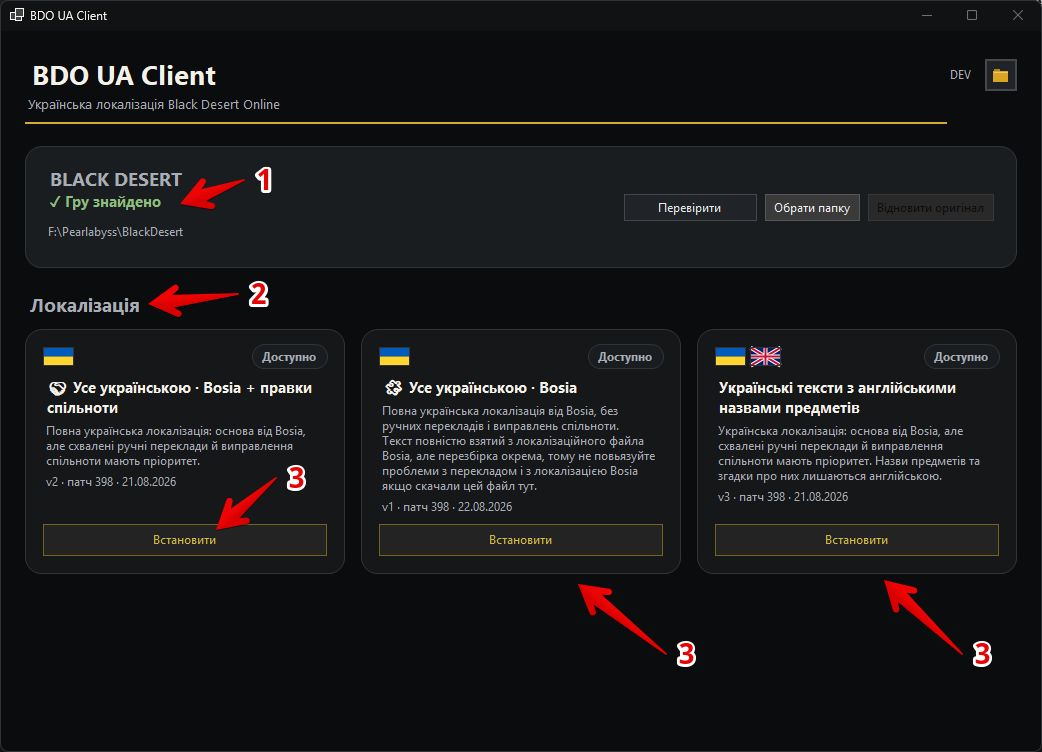Maximize the BDO UA Client window
This screenshot has height=752, width=1042.
[972, 15]
